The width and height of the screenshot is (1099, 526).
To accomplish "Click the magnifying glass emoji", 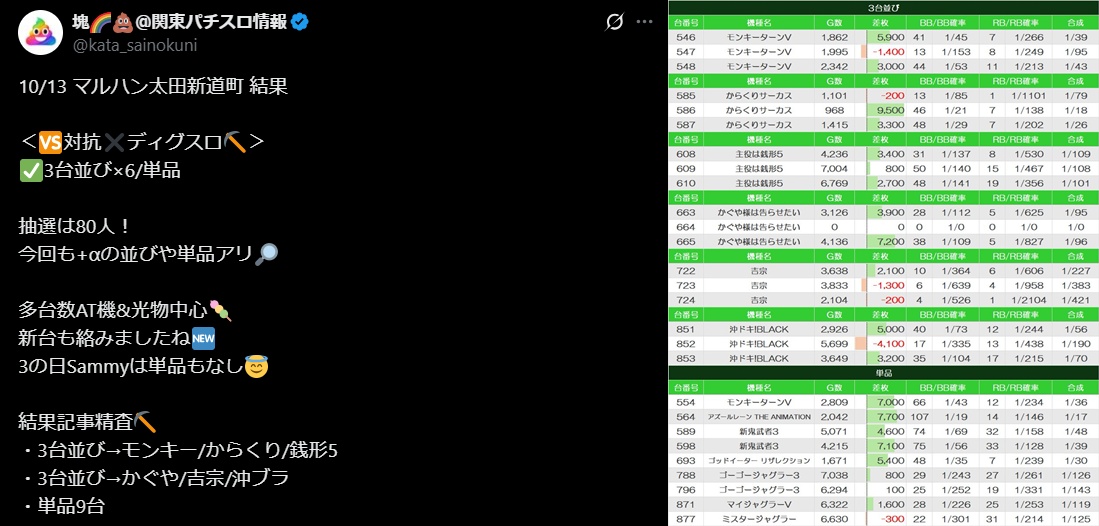I will point(266,255).
